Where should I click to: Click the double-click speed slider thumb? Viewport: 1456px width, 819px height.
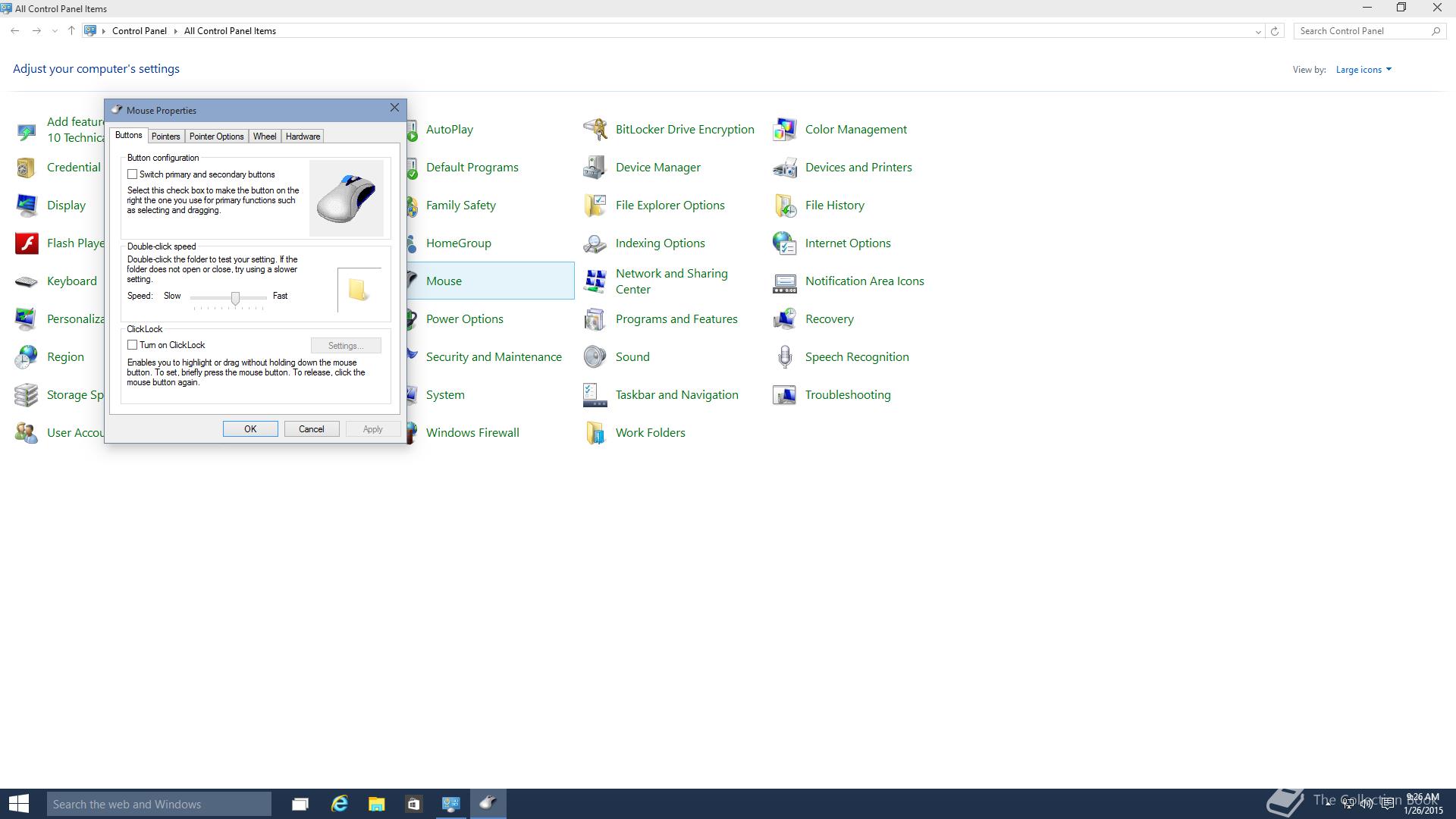(235, 298)
